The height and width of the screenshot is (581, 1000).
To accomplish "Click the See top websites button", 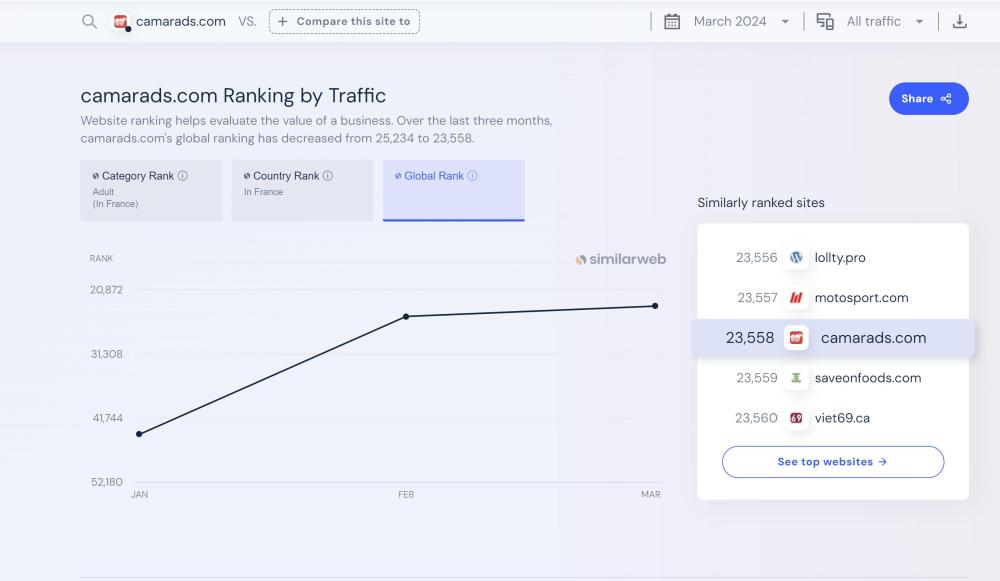I will (x=832, y=462).
